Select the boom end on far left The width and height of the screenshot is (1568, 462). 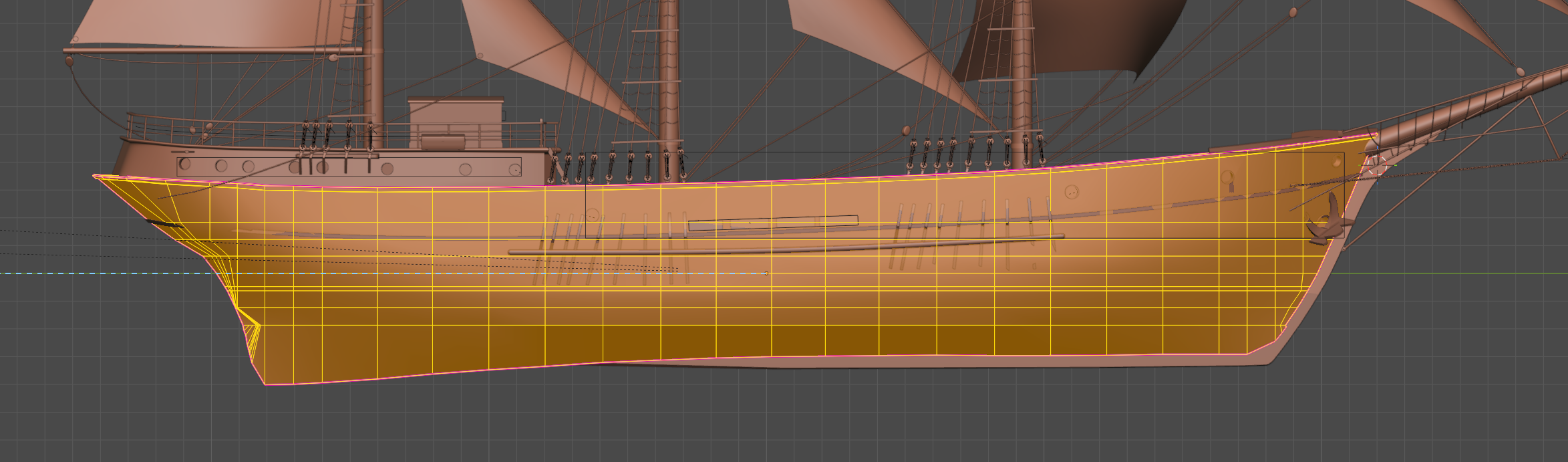pyautogui.click(x=69, y=61)
